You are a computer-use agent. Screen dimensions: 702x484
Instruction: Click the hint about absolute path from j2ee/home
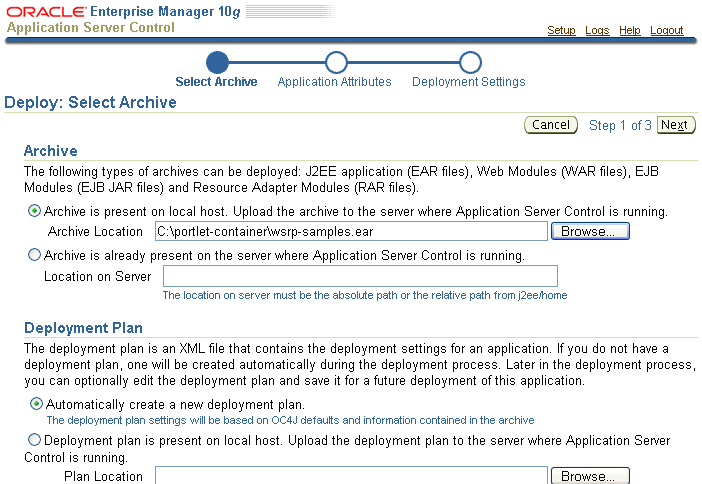tap(365, 295)
